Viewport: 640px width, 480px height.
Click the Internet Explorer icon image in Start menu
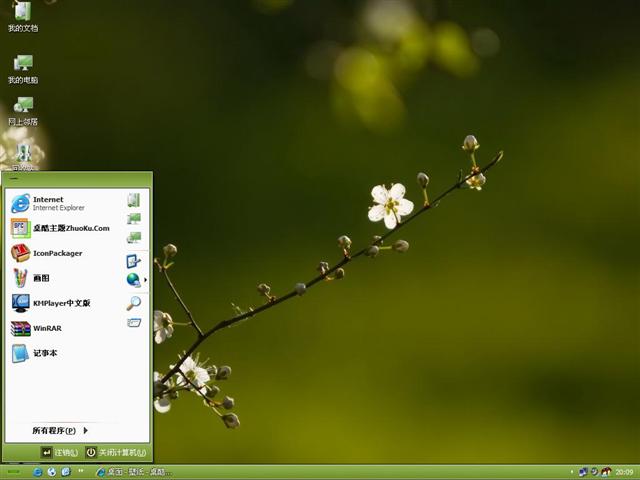[x=20, y=203]
